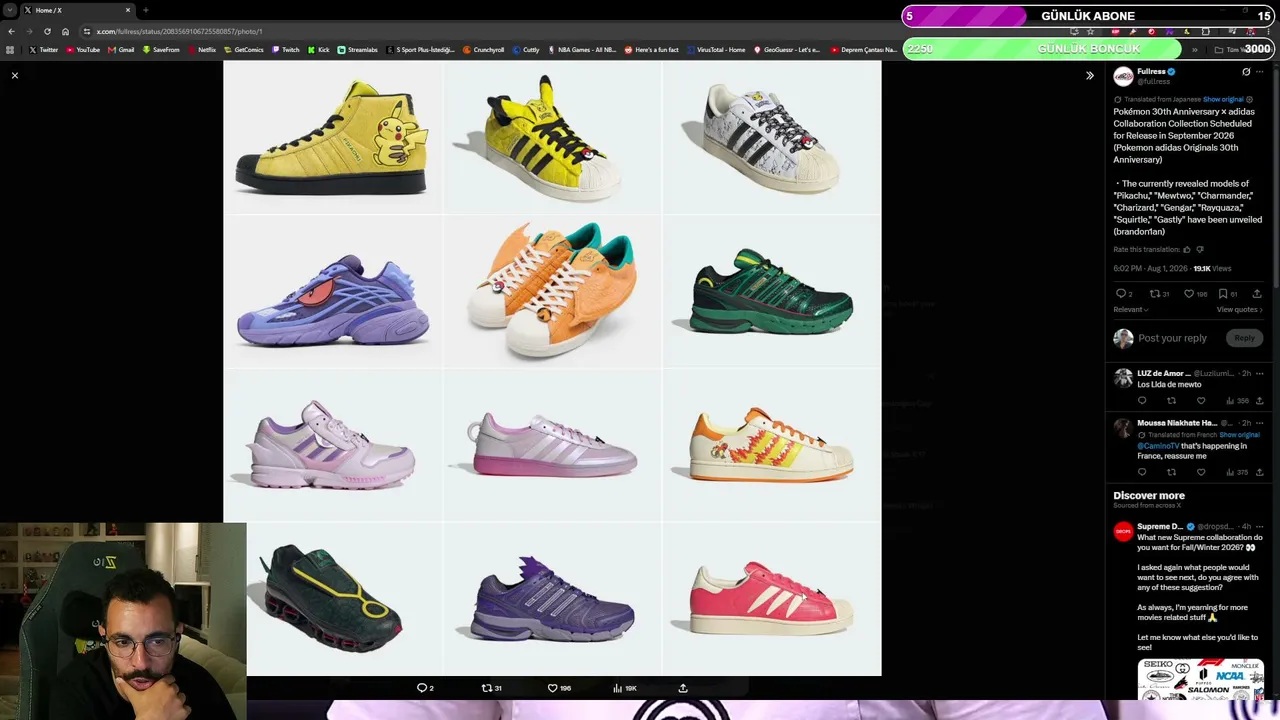Image resolution: width=1280 pixels, height=720 pixels.
Task: Click the @CaminoTV mention link
Action: click(1158, 446)
